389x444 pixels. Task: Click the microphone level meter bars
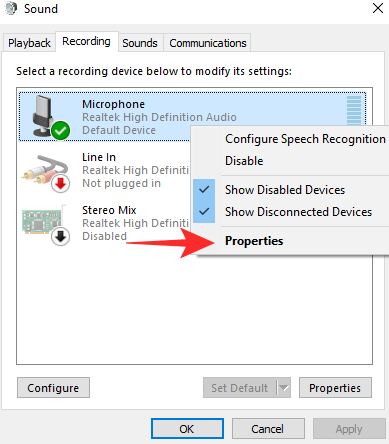pos(354,110)
